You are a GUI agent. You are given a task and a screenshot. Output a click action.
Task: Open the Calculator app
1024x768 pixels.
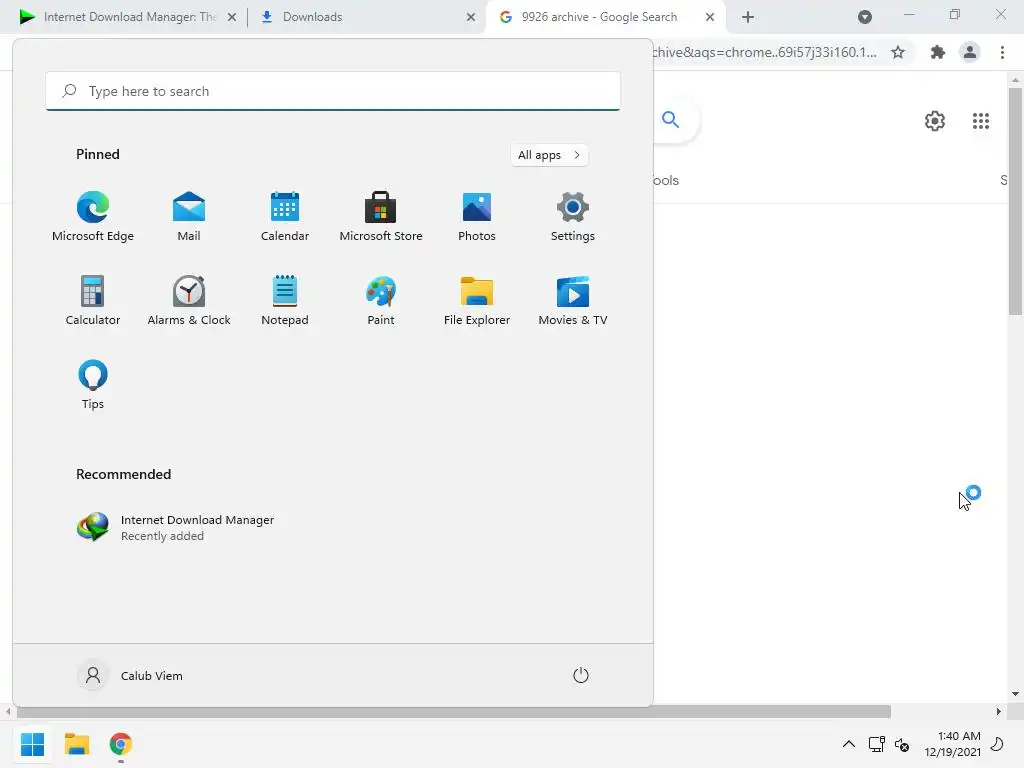(93, 300)
